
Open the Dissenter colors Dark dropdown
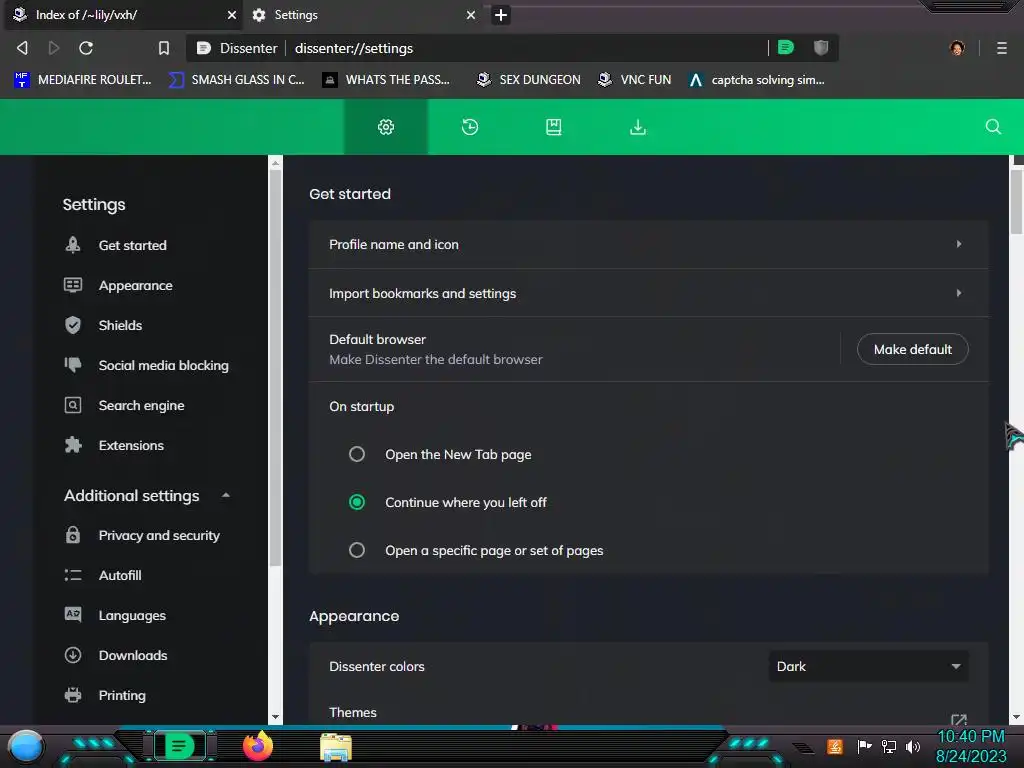pos(869,666)
